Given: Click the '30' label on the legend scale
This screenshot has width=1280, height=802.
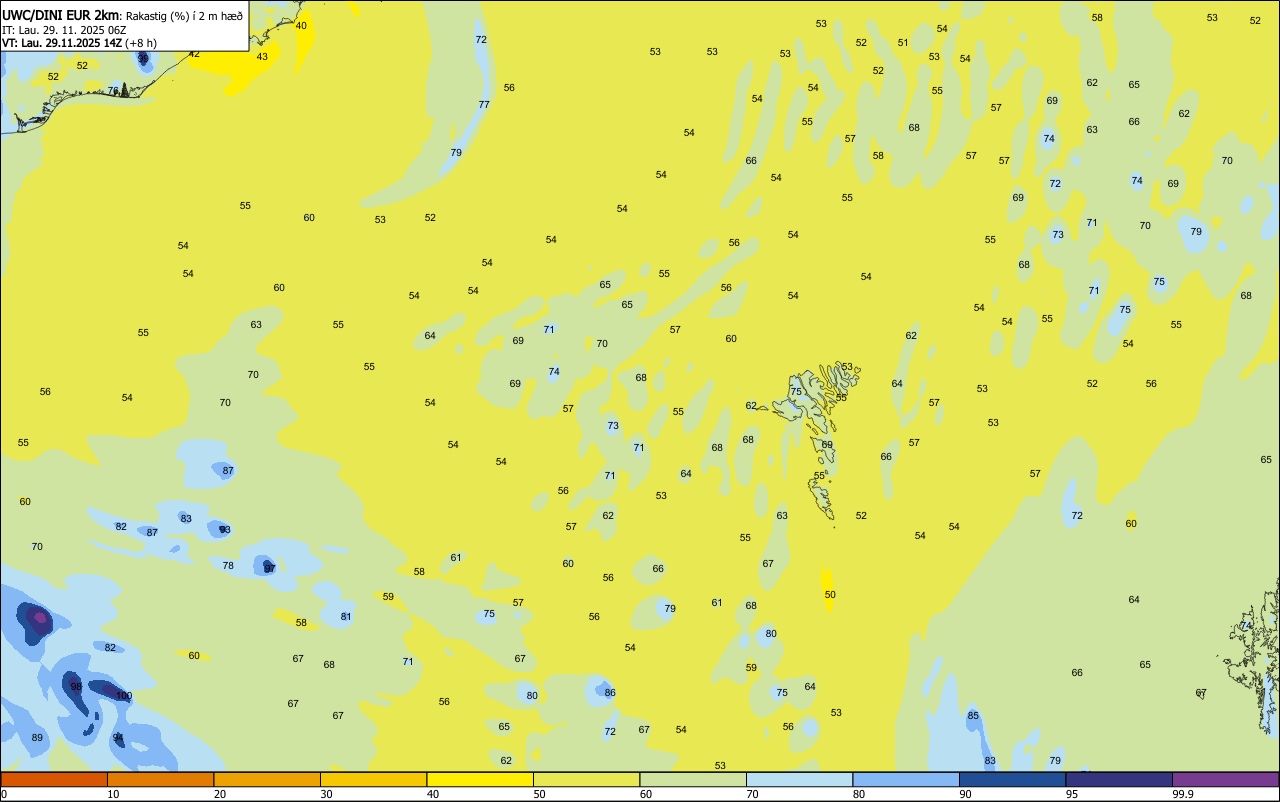Looking at the screenshot, I should click(326, 794).
